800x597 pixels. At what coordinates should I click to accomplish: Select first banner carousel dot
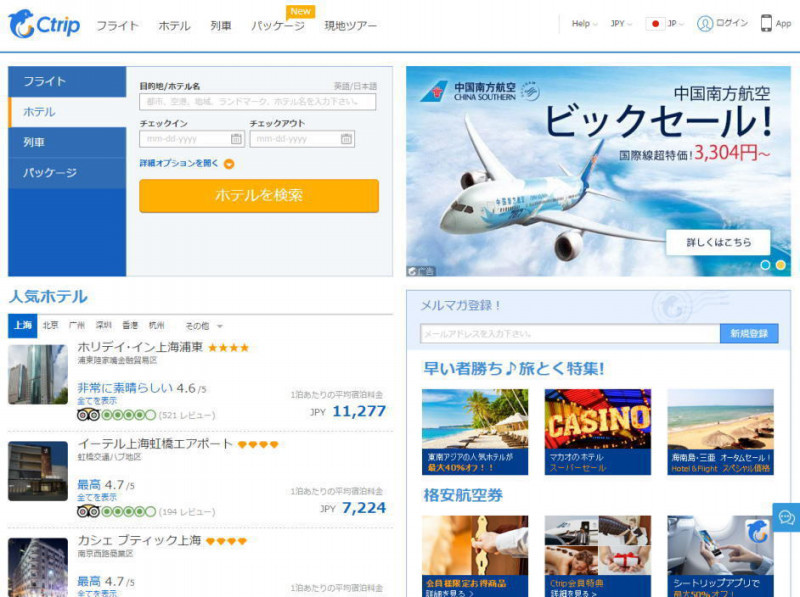click(x=765, y=265)
